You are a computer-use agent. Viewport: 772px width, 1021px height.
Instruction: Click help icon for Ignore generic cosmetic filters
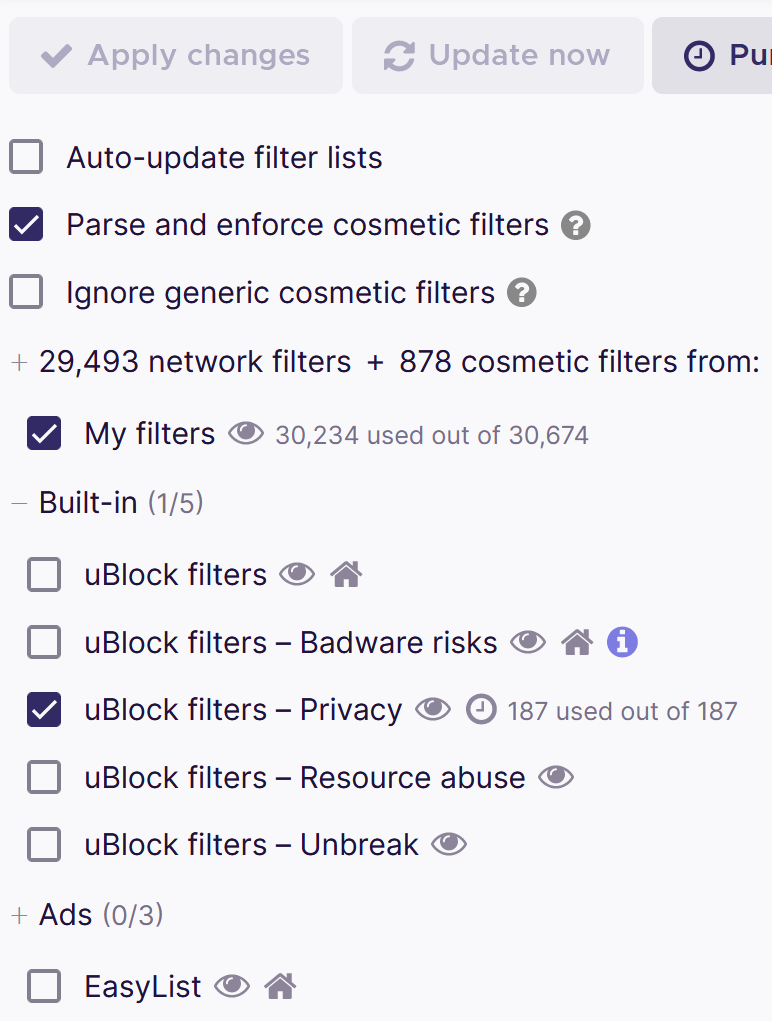coord(522,292)
